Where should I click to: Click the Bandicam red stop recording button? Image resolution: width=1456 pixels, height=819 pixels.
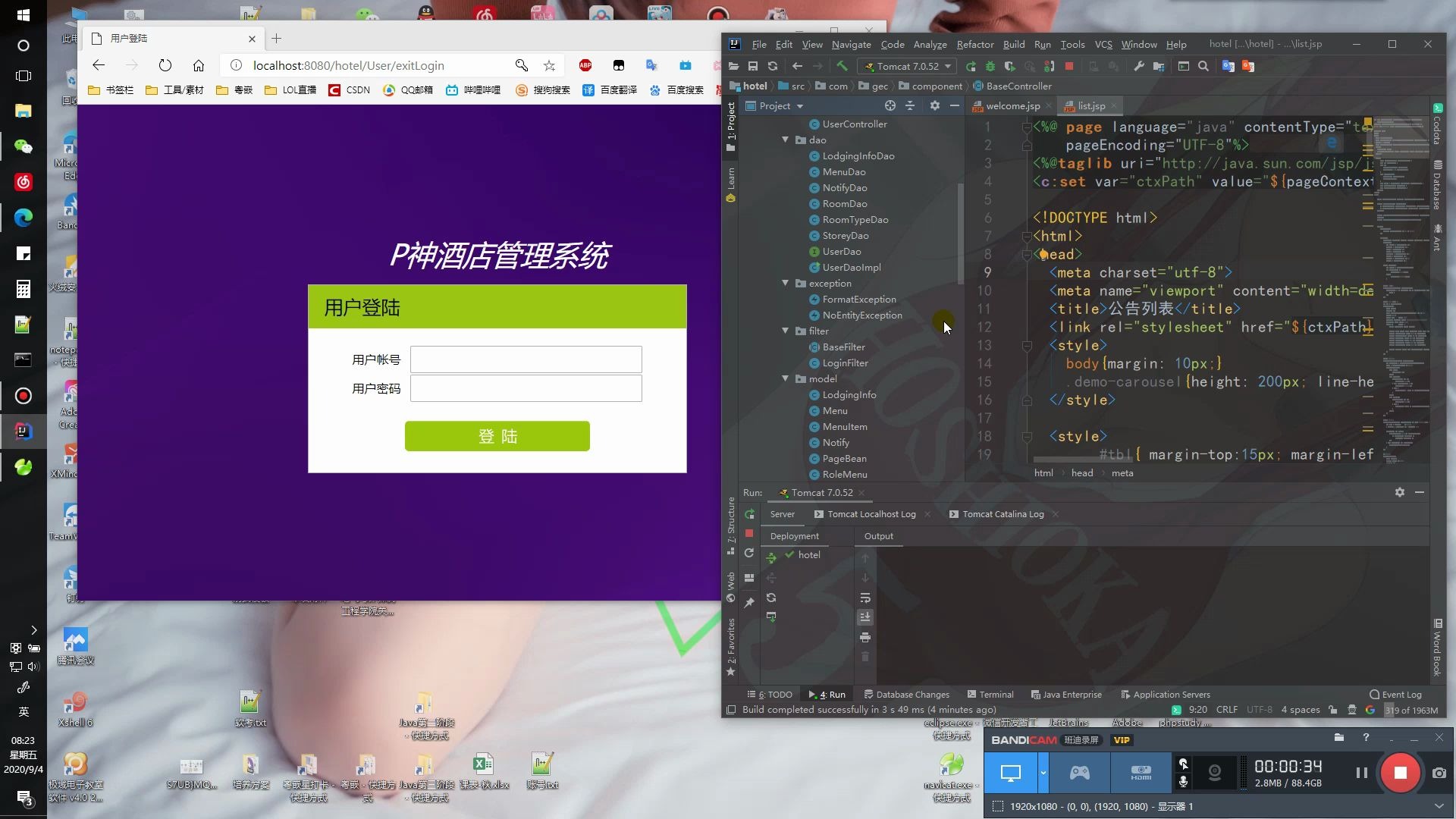point(1400,773)
